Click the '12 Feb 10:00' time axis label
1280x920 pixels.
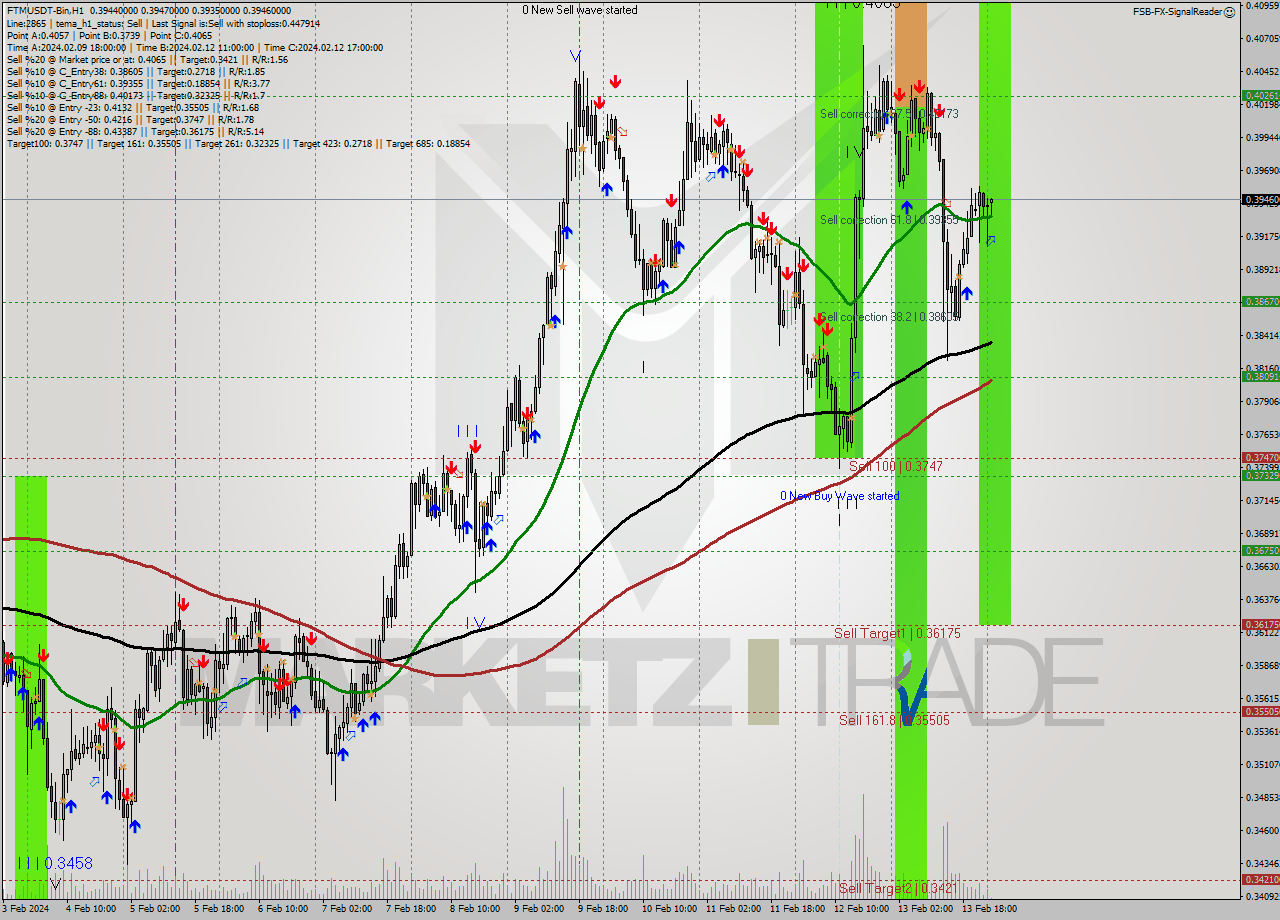861,909
